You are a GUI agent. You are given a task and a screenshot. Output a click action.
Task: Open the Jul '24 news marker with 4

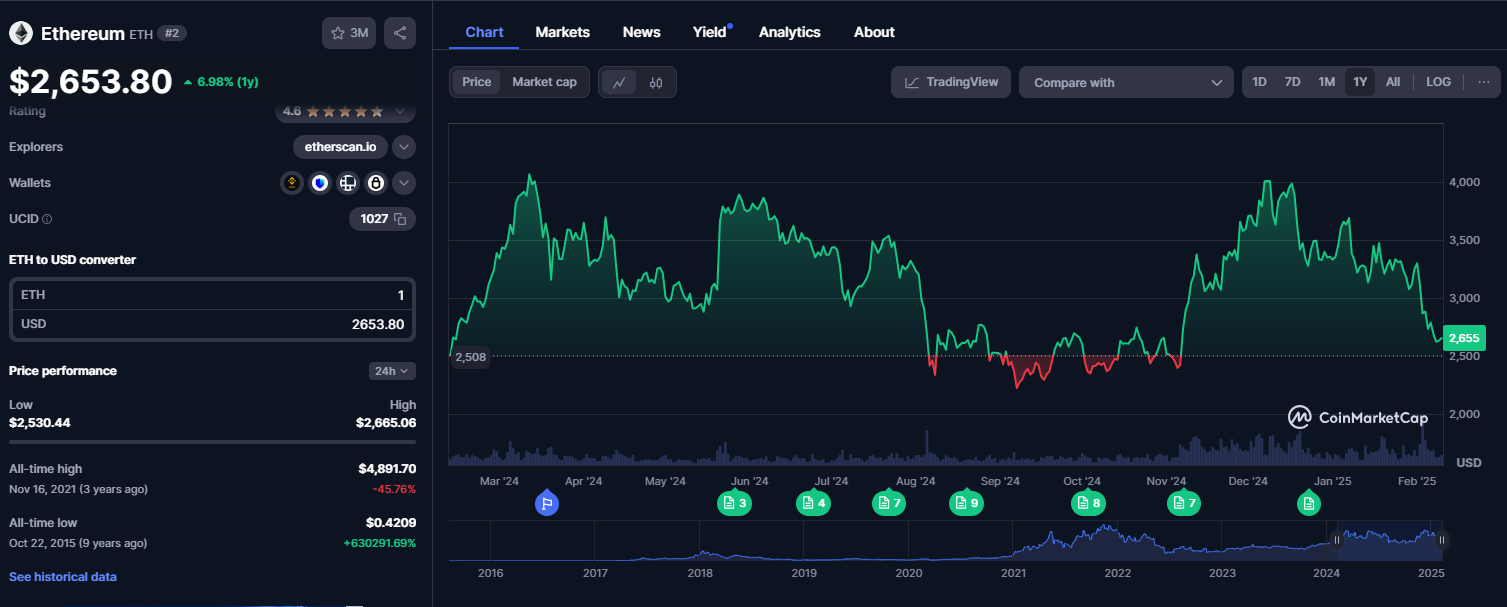(x=813, y=503)
